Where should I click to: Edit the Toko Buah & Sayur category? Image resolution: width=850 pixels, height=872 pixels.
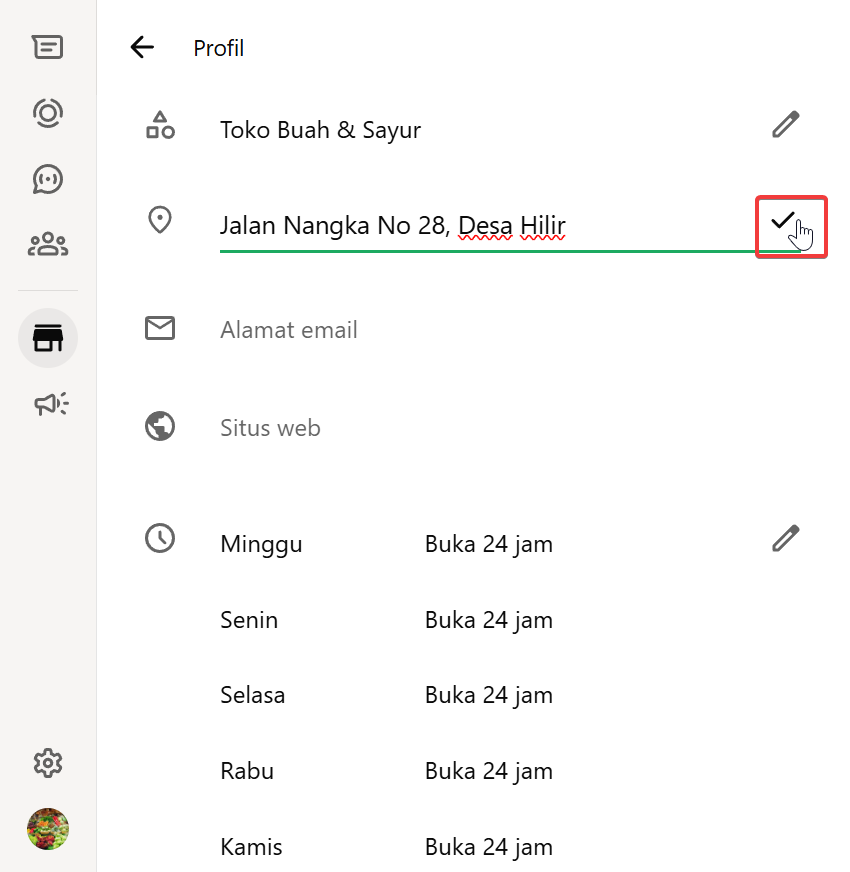pos(785,125)
